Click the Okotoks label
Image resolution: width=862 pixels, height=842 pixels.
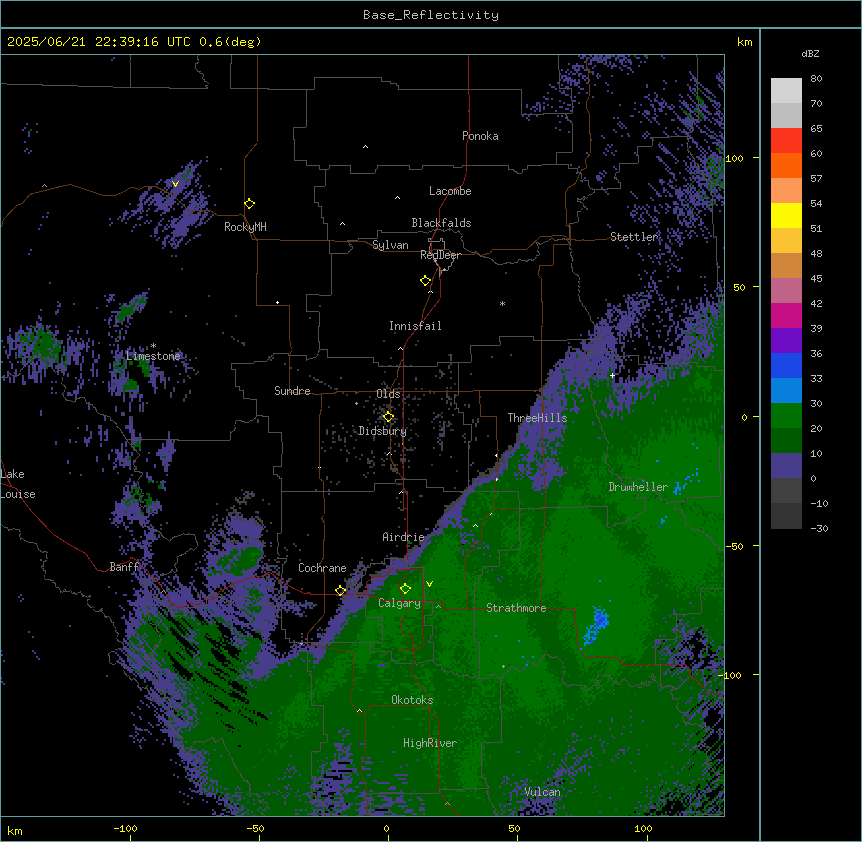[x=412, y=700]
